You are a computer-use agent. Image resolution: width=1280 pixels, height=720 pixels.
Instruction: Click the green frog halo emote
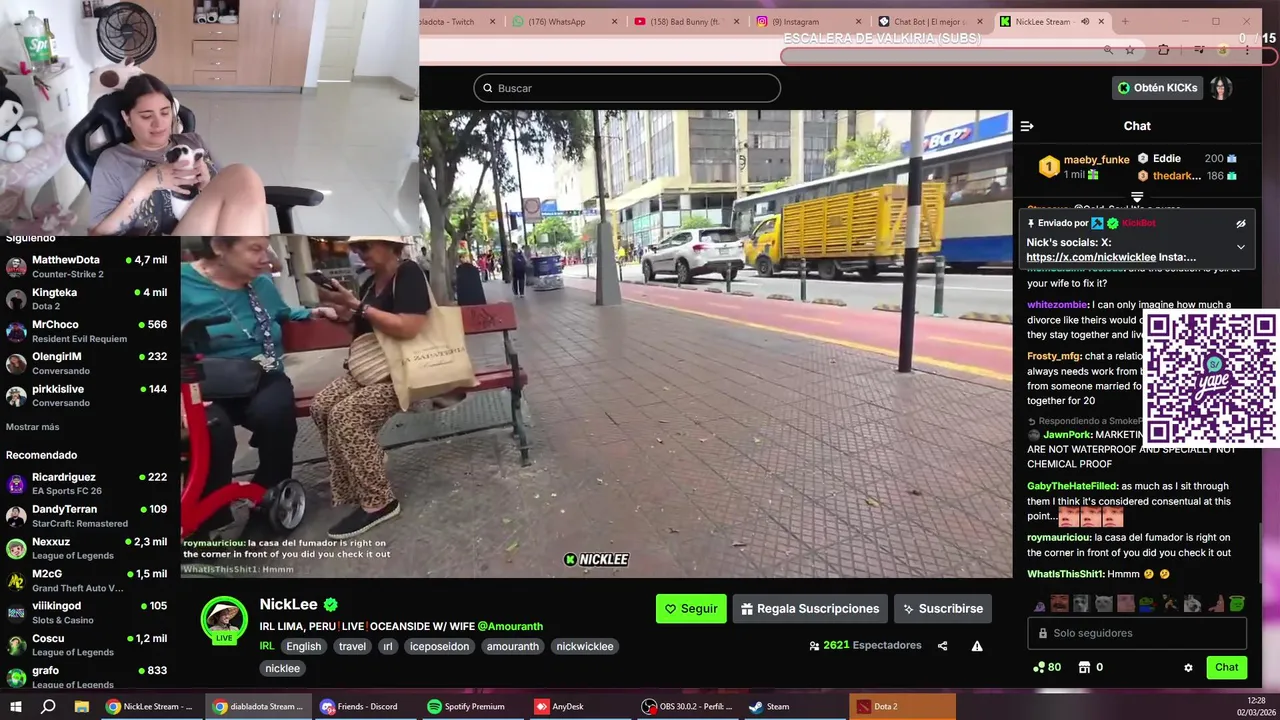(x=1237, y=603)
